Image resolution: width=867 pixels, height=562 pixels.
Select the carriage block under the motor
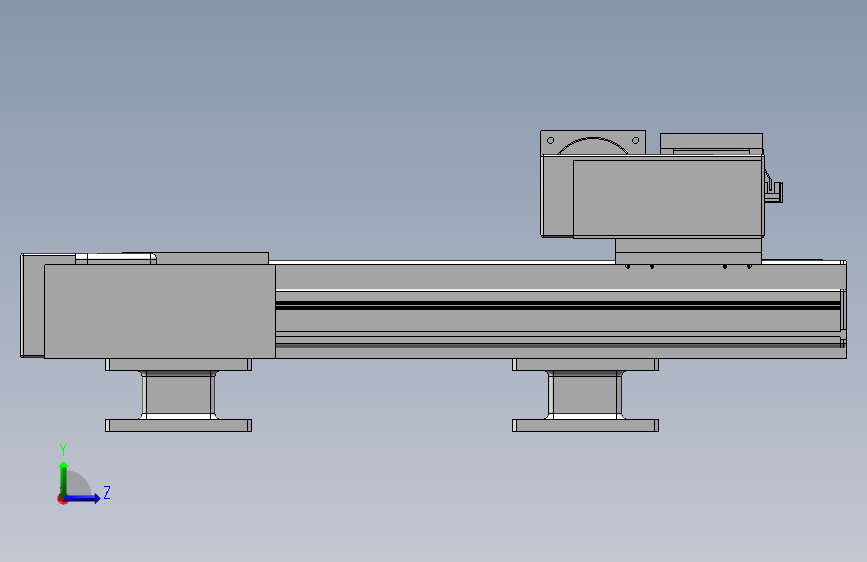point(688,251)
